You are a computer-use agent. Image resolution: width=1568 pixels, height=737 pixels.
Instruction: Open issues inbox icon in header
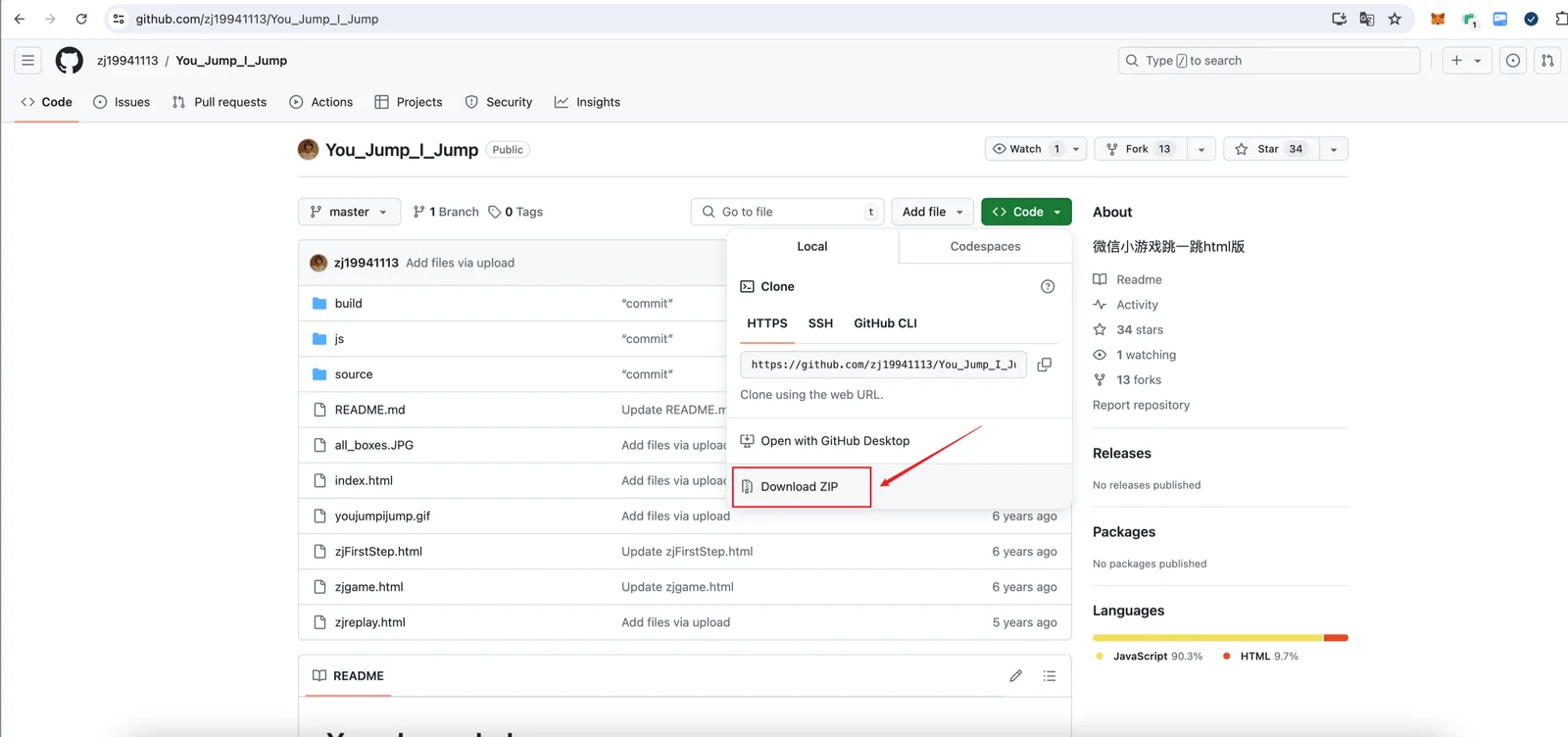[x=1513, y=61]
